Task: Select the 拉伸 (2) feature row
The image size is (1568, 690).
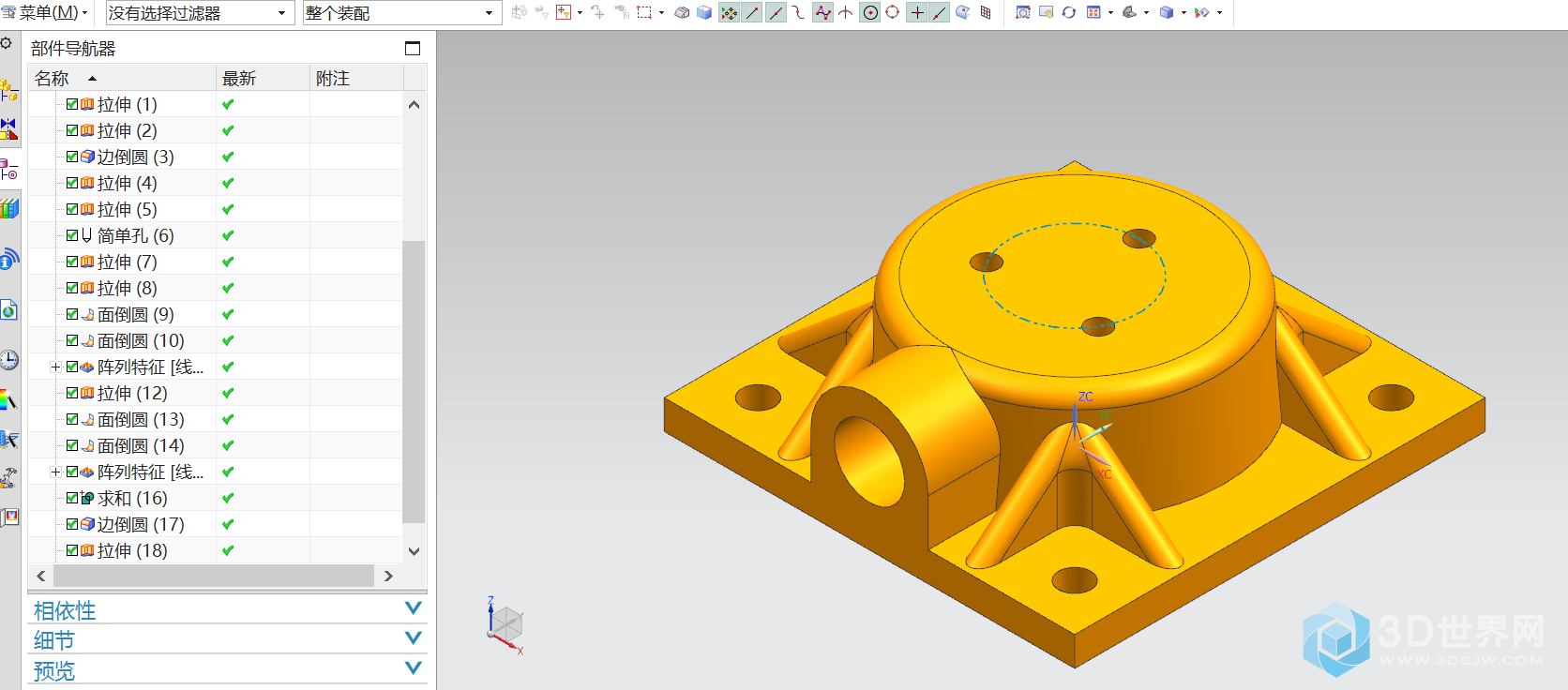Action: (216, 130)
